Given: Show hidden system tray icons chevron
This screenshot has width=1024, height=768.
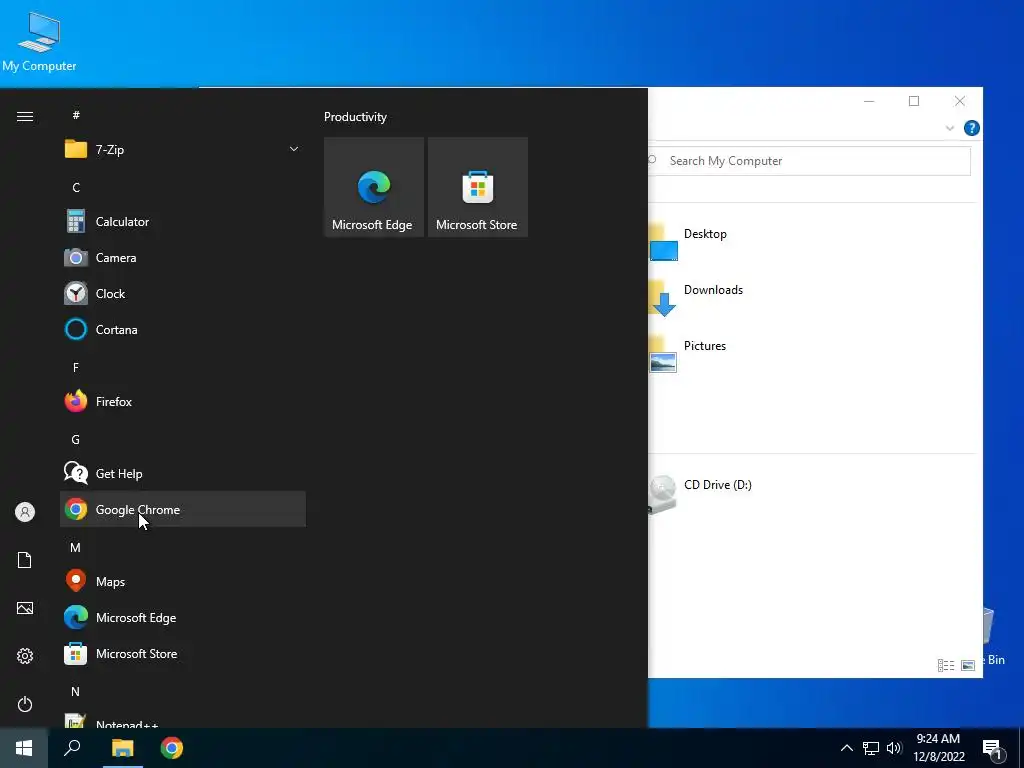Looking at the screenshot, I should point(846,748).
